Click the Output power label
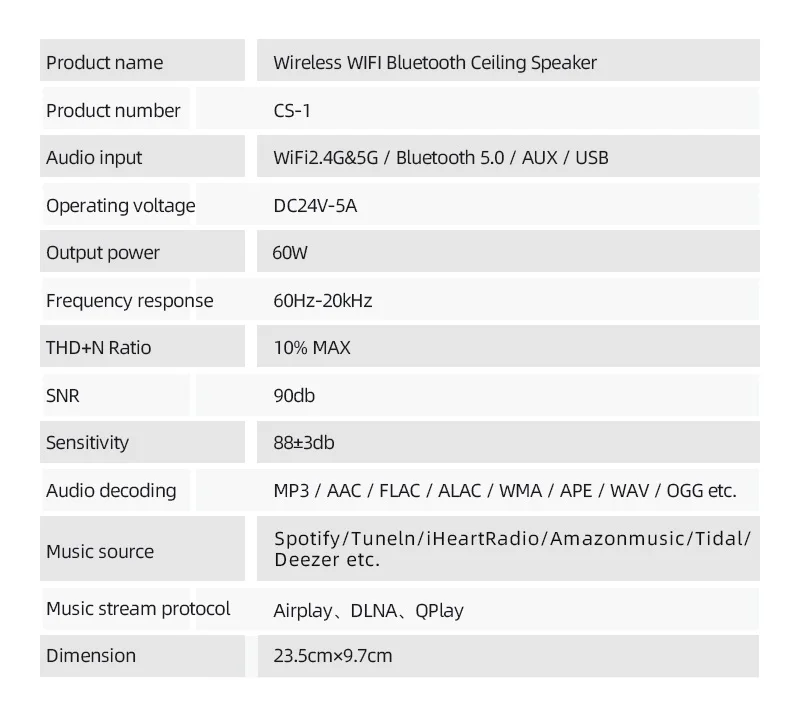Screen dimensions: 800x717 click(102, 252)
